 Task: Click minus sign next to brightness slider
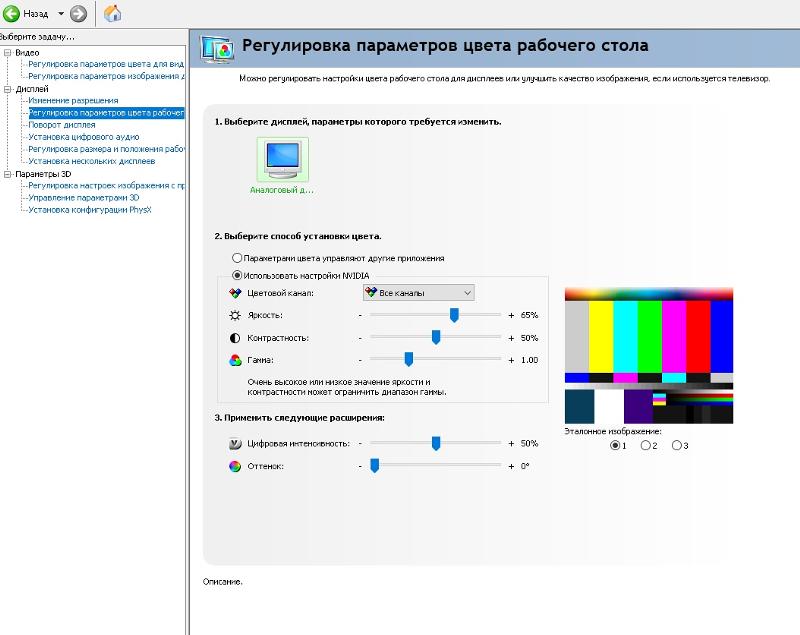click(x=360, y=315)
